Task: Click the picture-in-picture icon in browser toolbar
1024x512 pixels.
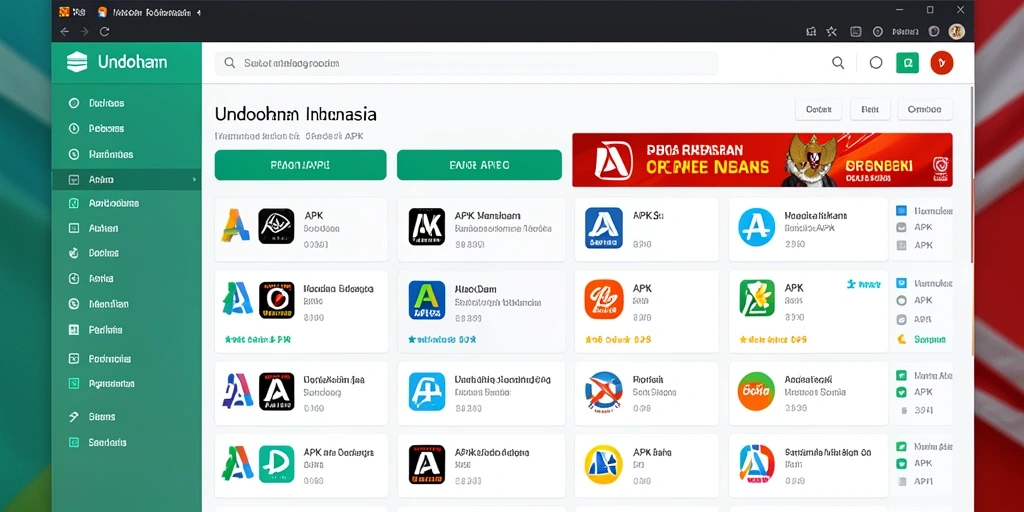Action: coord(856,31)
